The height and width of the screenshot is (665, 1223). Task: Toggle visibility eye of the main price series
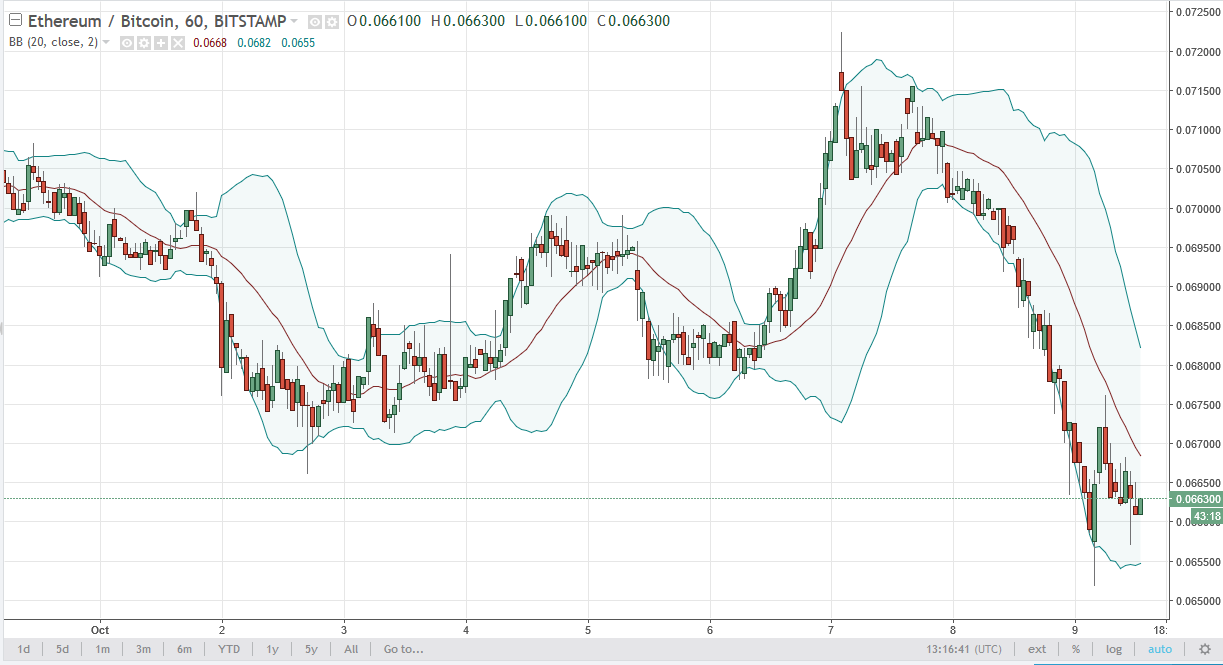point(314,21)
